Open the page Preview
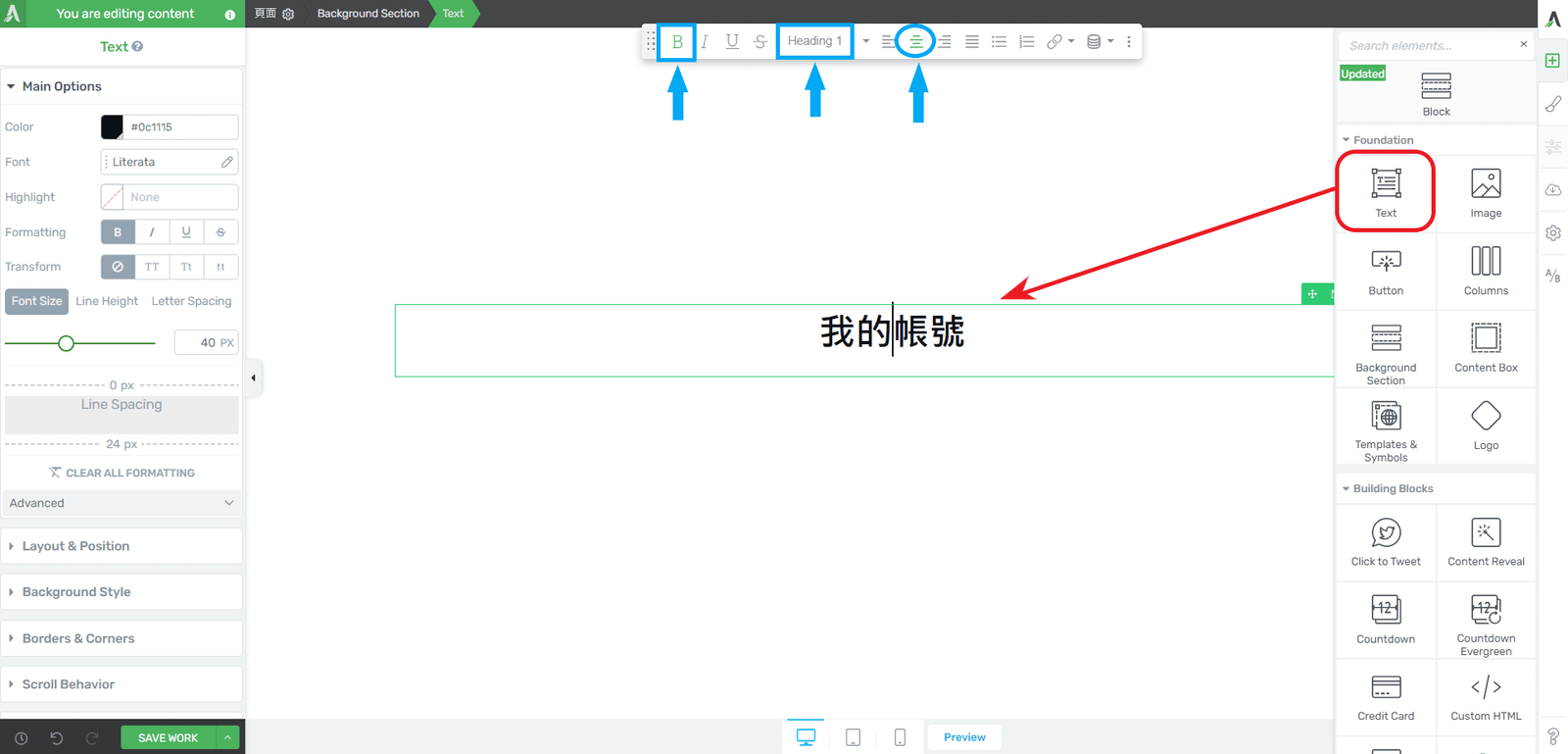Image resolution: width=1568 pixels, height=754 pixels. 964,737
